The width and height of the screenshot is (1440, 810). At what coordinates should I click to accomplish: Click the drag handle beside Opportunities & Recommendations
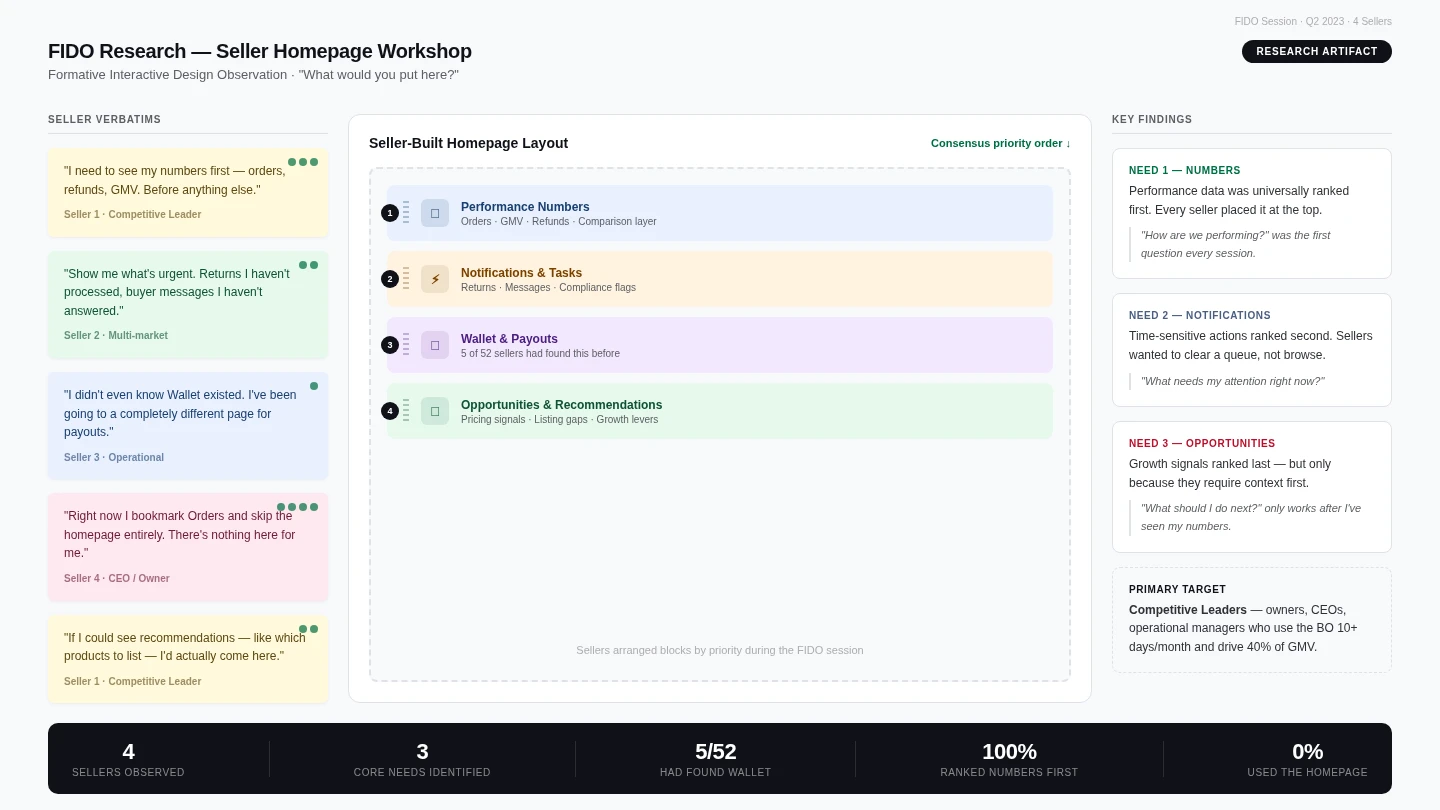(405, 411)
